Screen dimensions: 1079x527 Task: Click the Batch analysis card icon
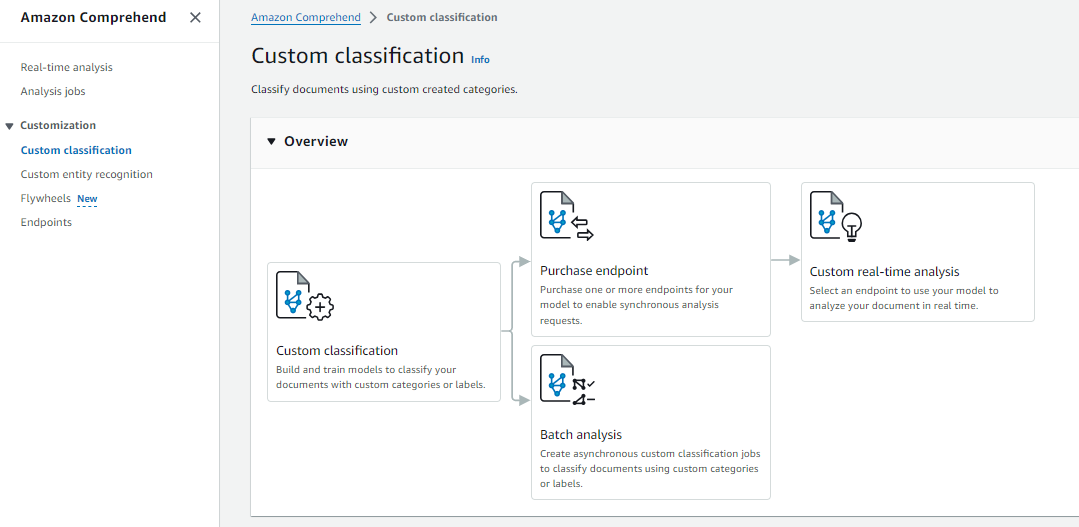tap(568, 379)
